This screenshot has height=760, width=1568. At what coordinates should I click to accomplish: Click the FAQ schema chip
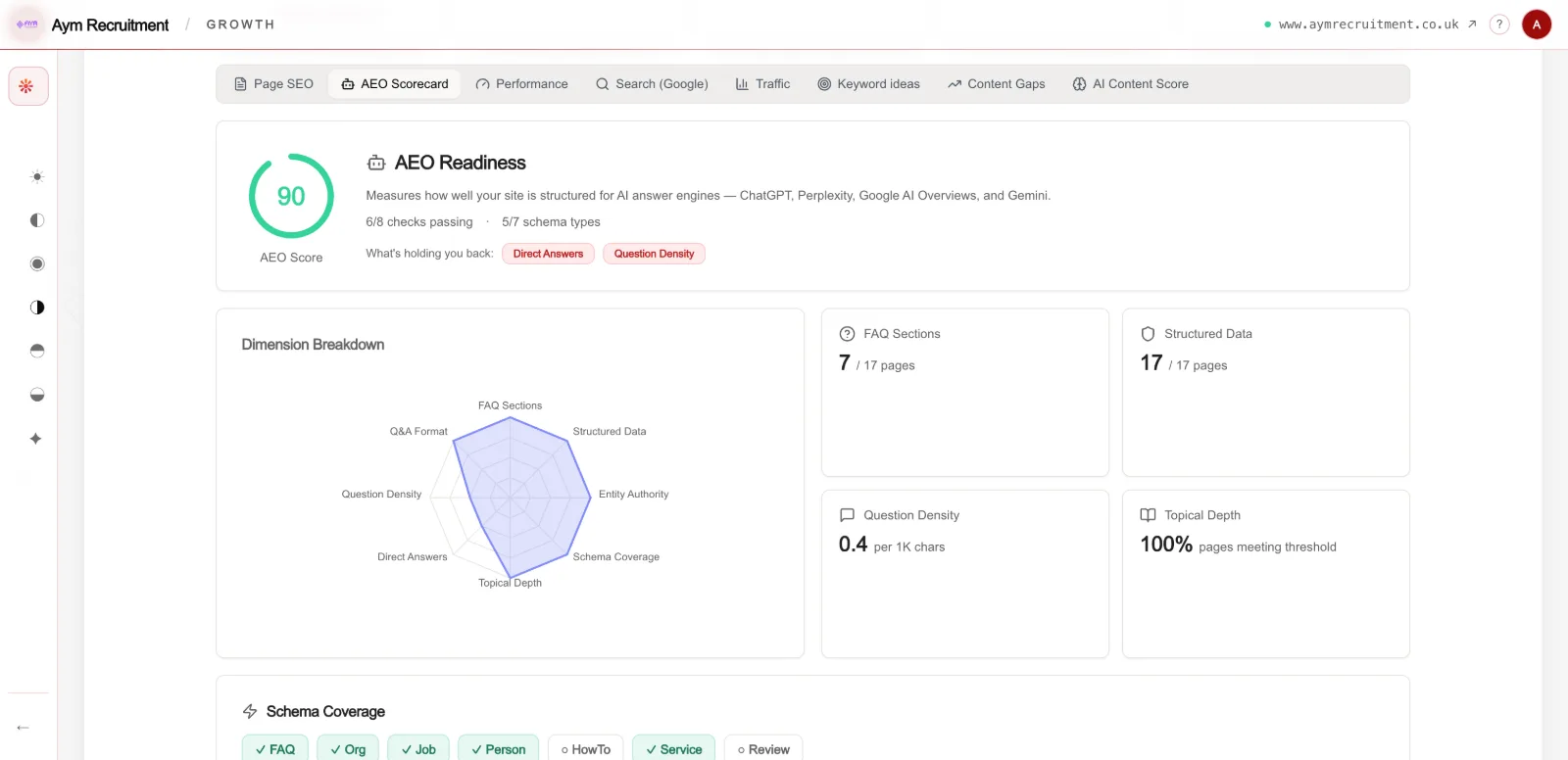click(275, 748)
